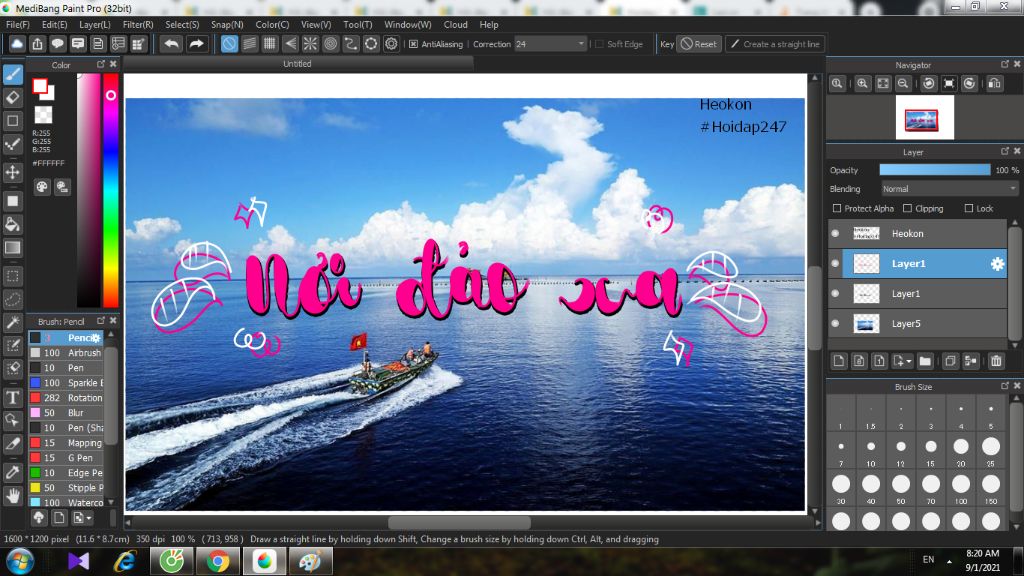
Task: Click the cloud save icon
Action: click(17, 44)
